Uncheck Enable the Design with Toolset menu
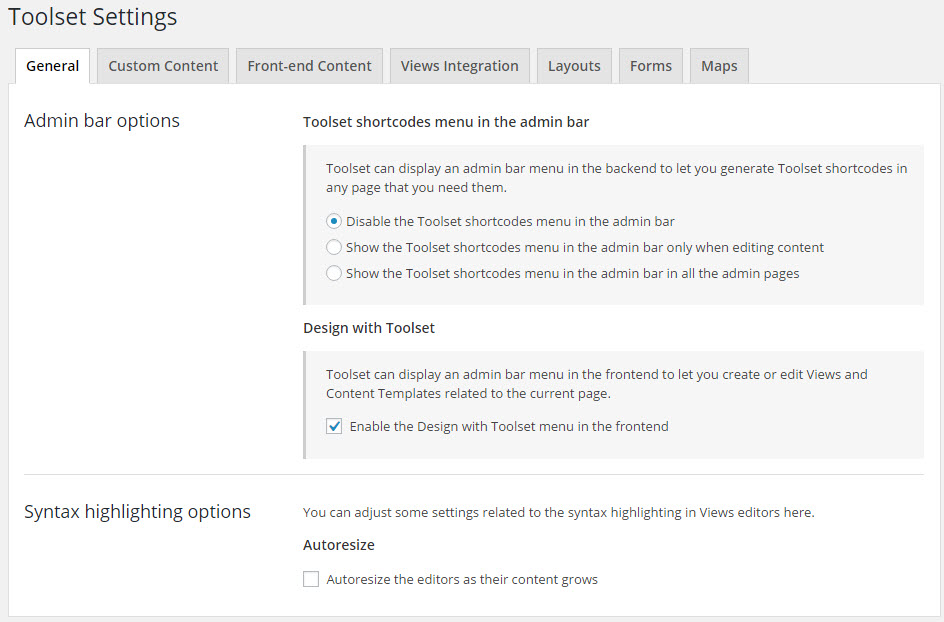Screen dimensions: 944x622 [x=334, y=426]
